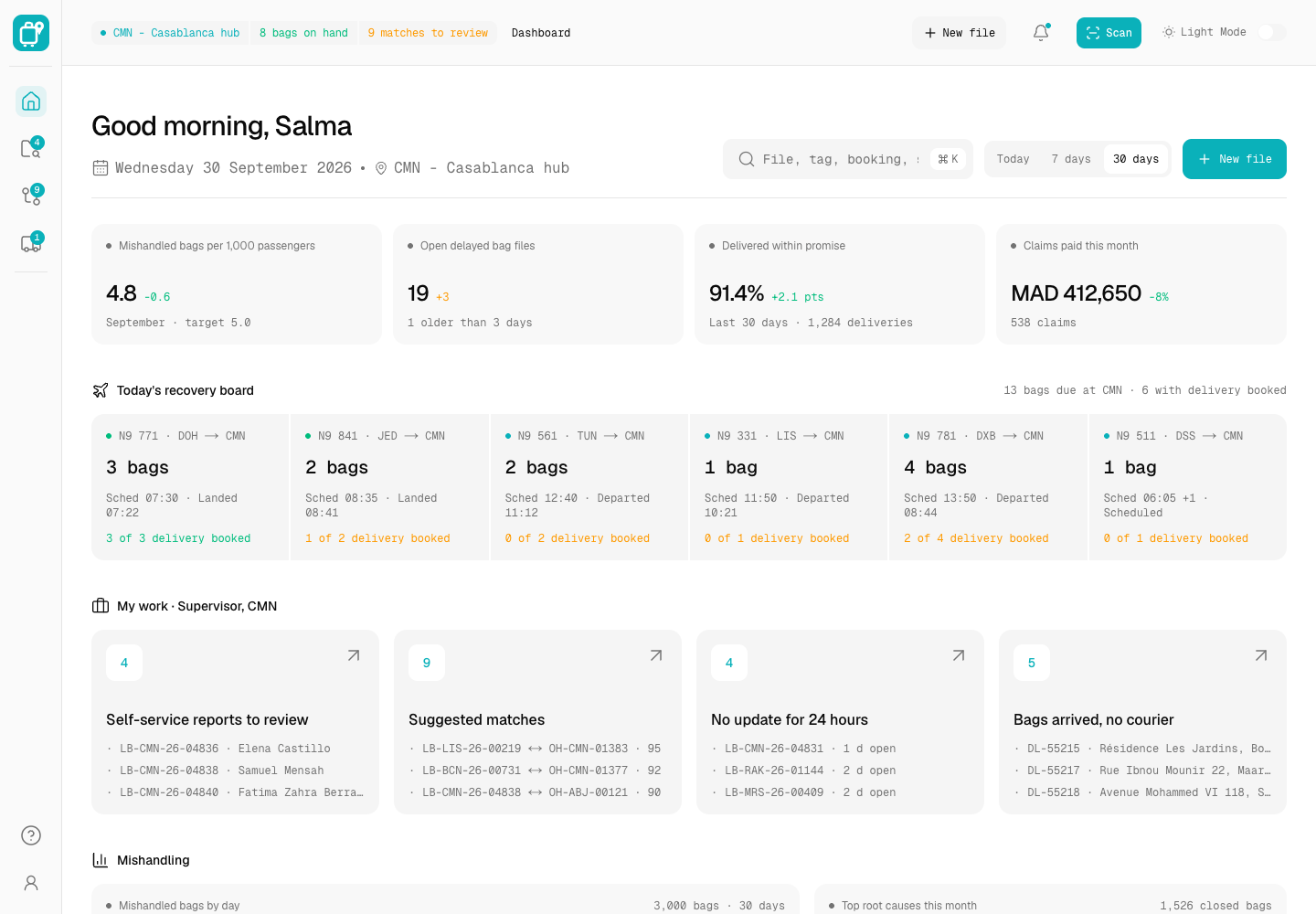Open Bags arrived, no courier arrow
Screen dimensions: 1316x914
coord(1261,655)
